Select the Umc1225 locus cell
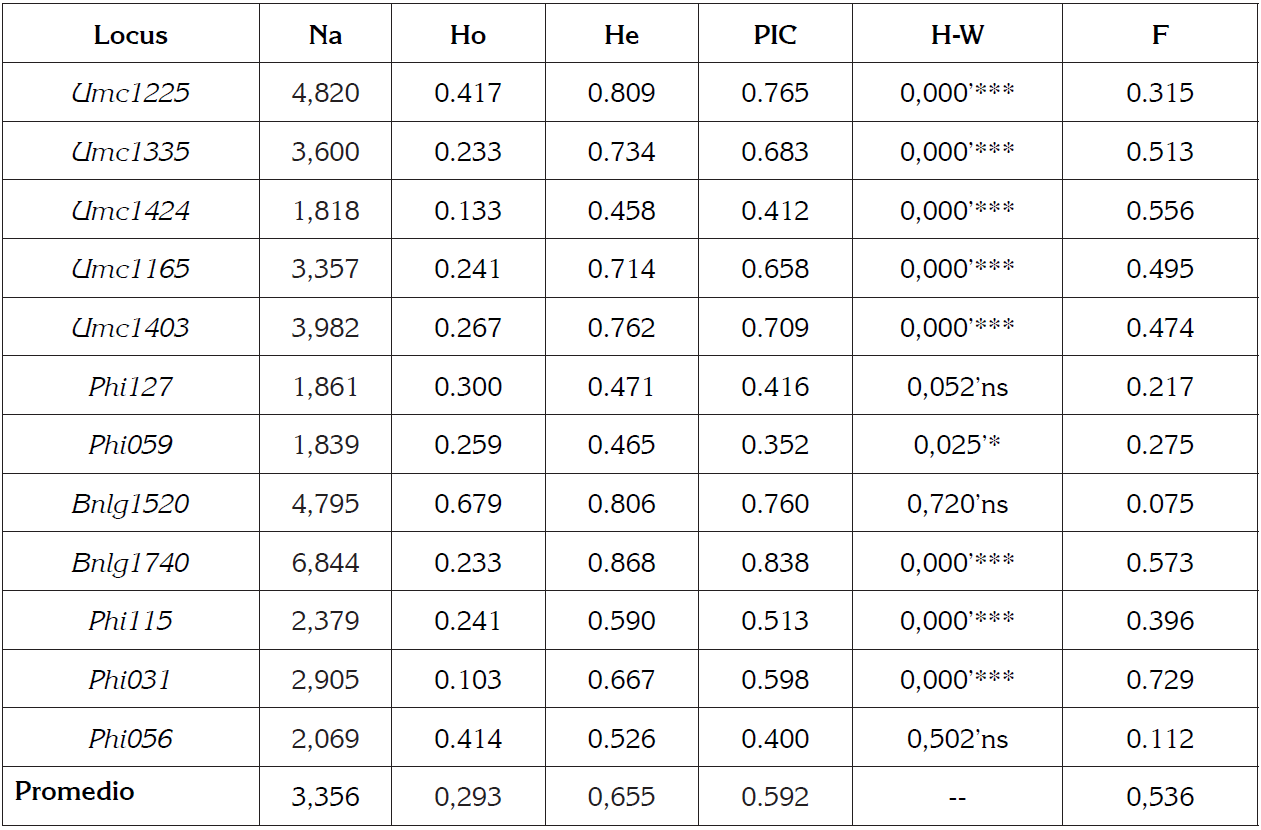 click(130, 93)
